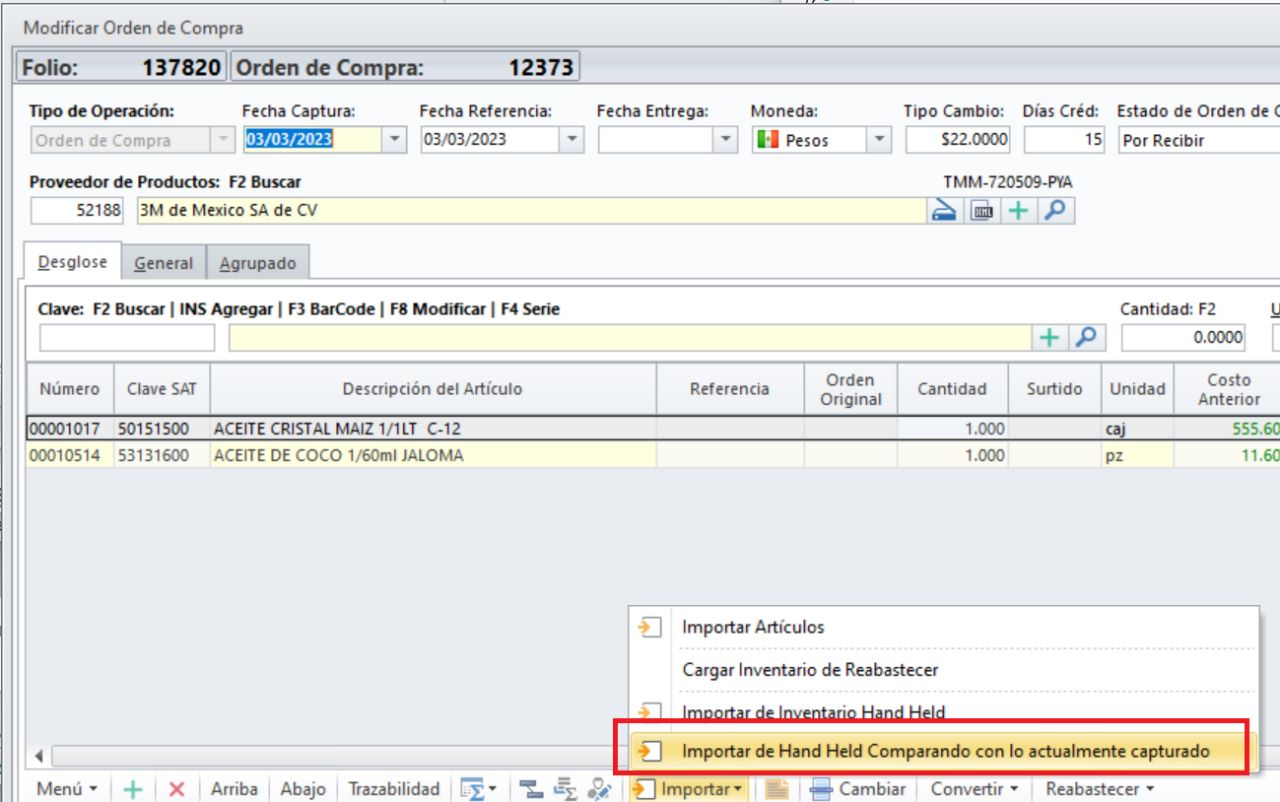Click magnifier icon in article Clave row
1280x802 pixels.
click(1085, 338)
